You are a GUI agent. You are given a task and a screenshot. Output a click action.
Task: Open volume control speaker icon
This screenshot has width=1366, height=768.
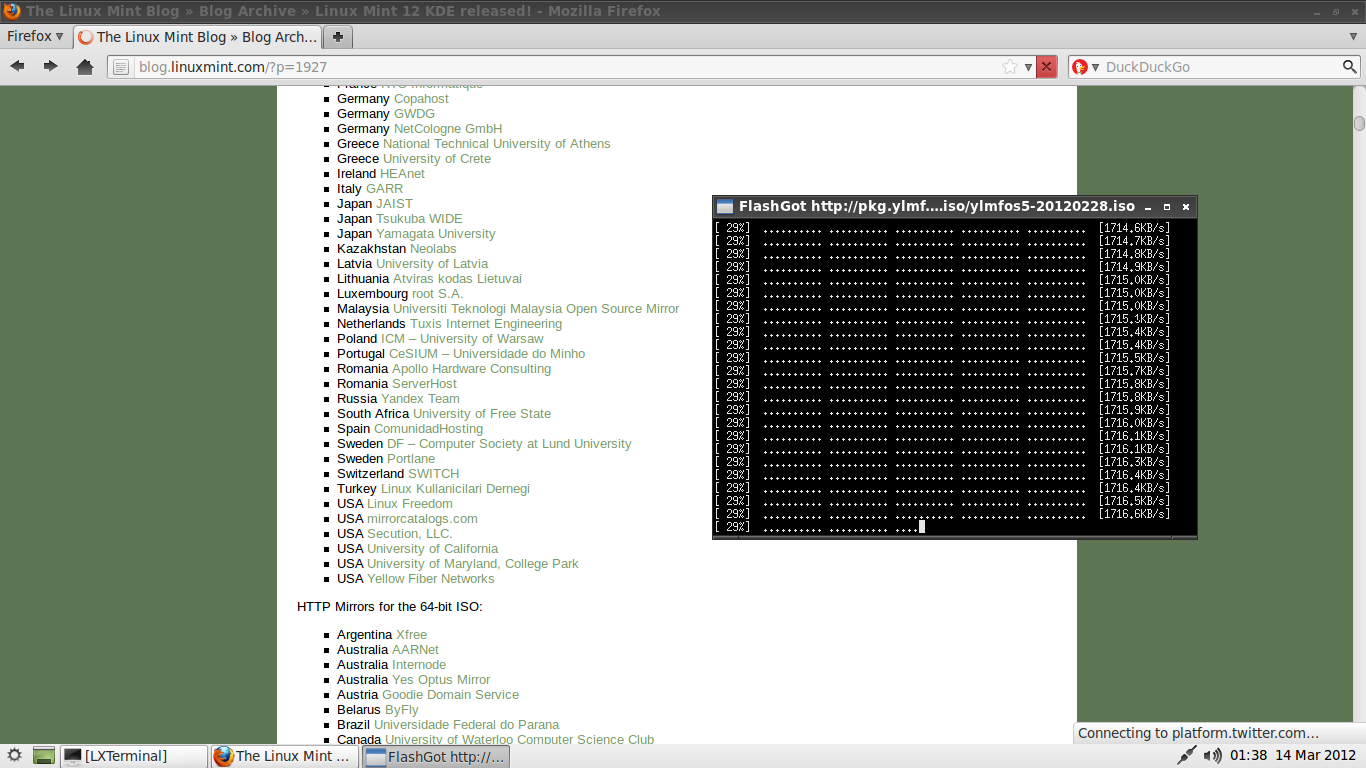(1212, 756)
